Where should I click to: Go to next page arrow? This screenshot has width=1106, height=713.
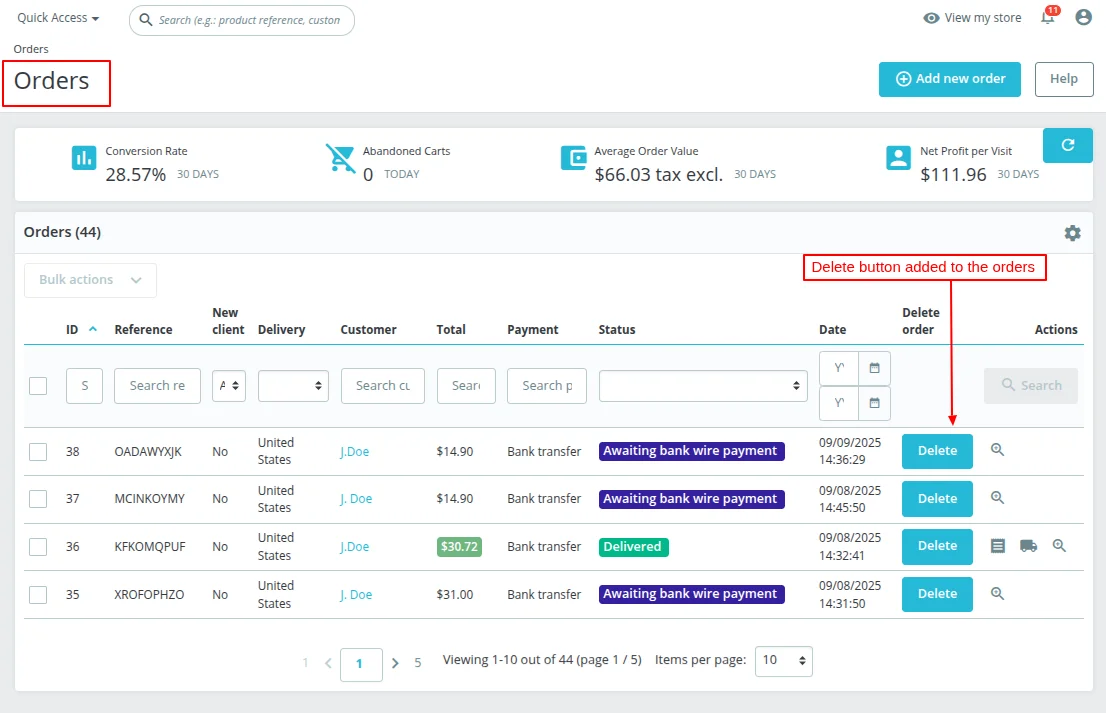[395, 663]
